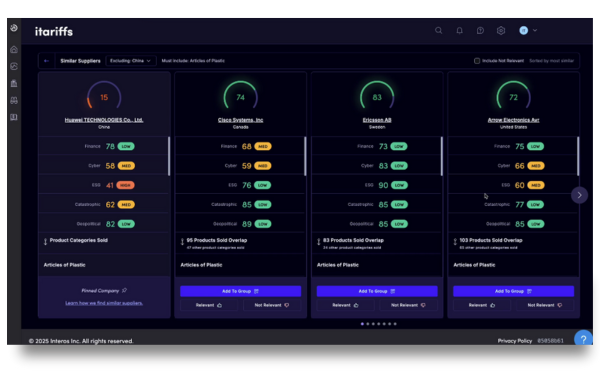Open Cisco Systems, Inc link
Image resolution: width=600 pixels, height=375 pixels.
click(x=240, y=120)
